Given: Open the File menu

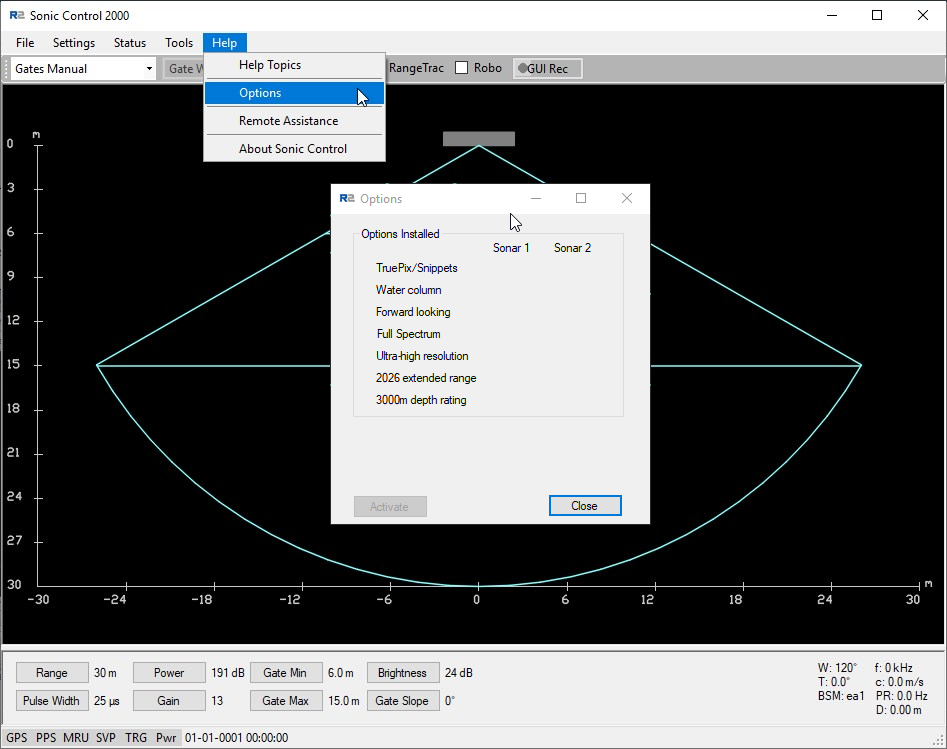Looking at the screenshot, I should coord(25,43).
